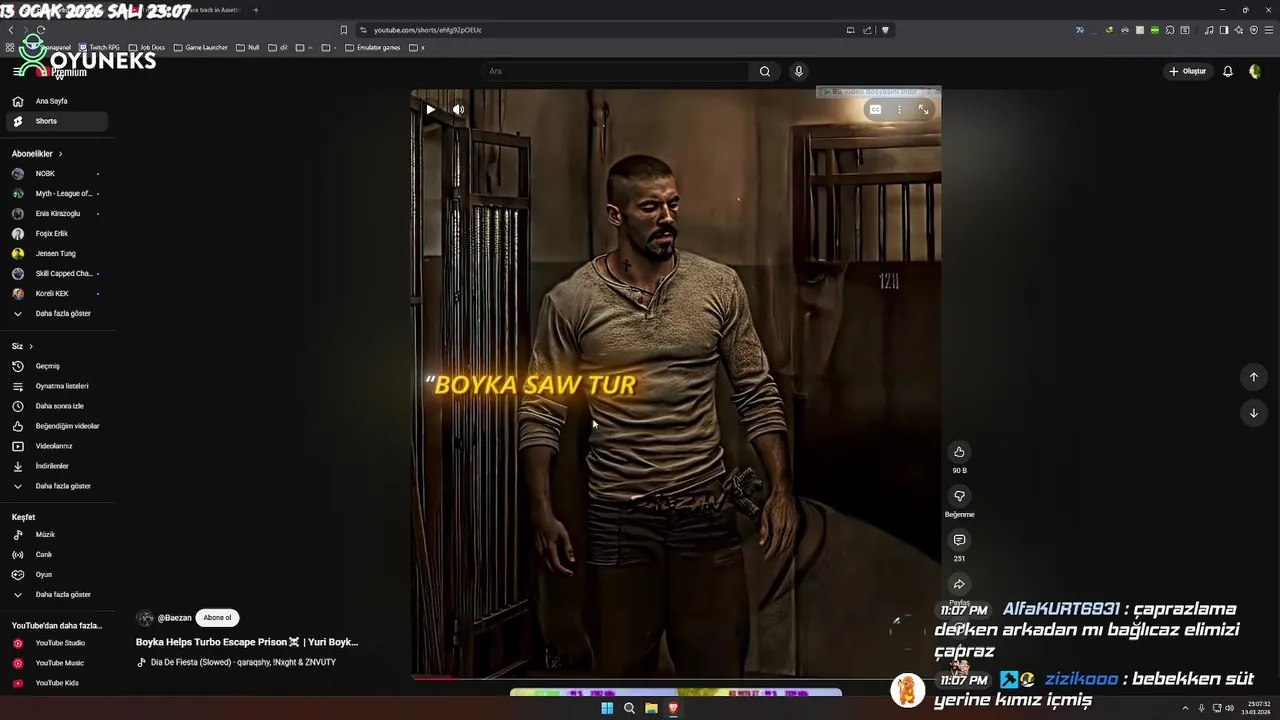This screenshot has height=720, width=1280.
Task: Expand the Siz section chevron
Action: tap(31, 346)
